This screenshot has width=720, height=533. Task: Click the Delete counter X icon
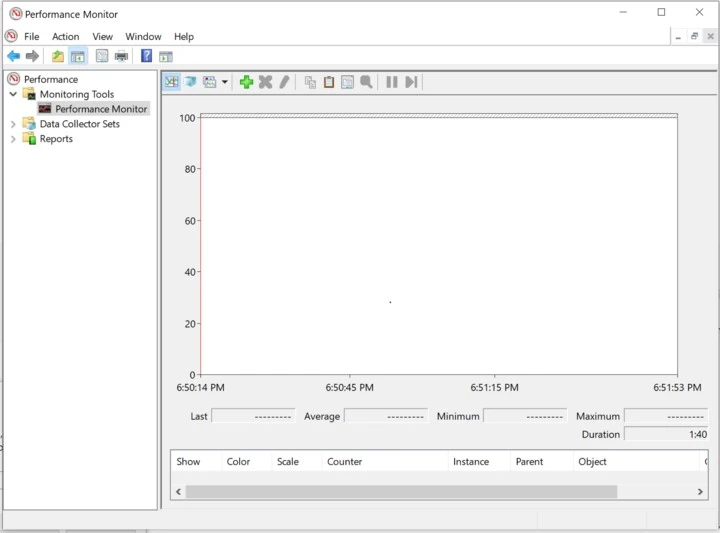click(x=265, y=82)
